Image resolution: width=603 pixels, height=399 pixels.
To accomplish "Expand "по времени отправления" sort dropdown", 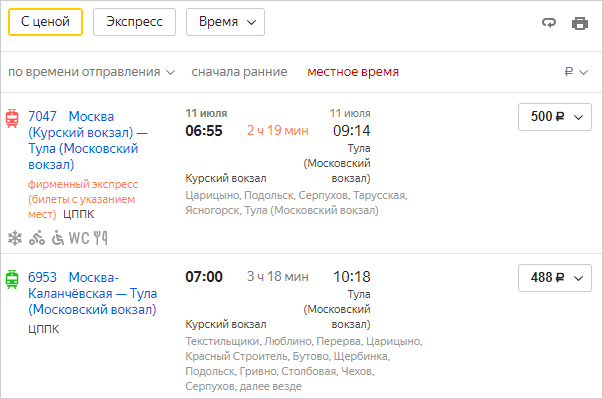I will click(92, 72).
